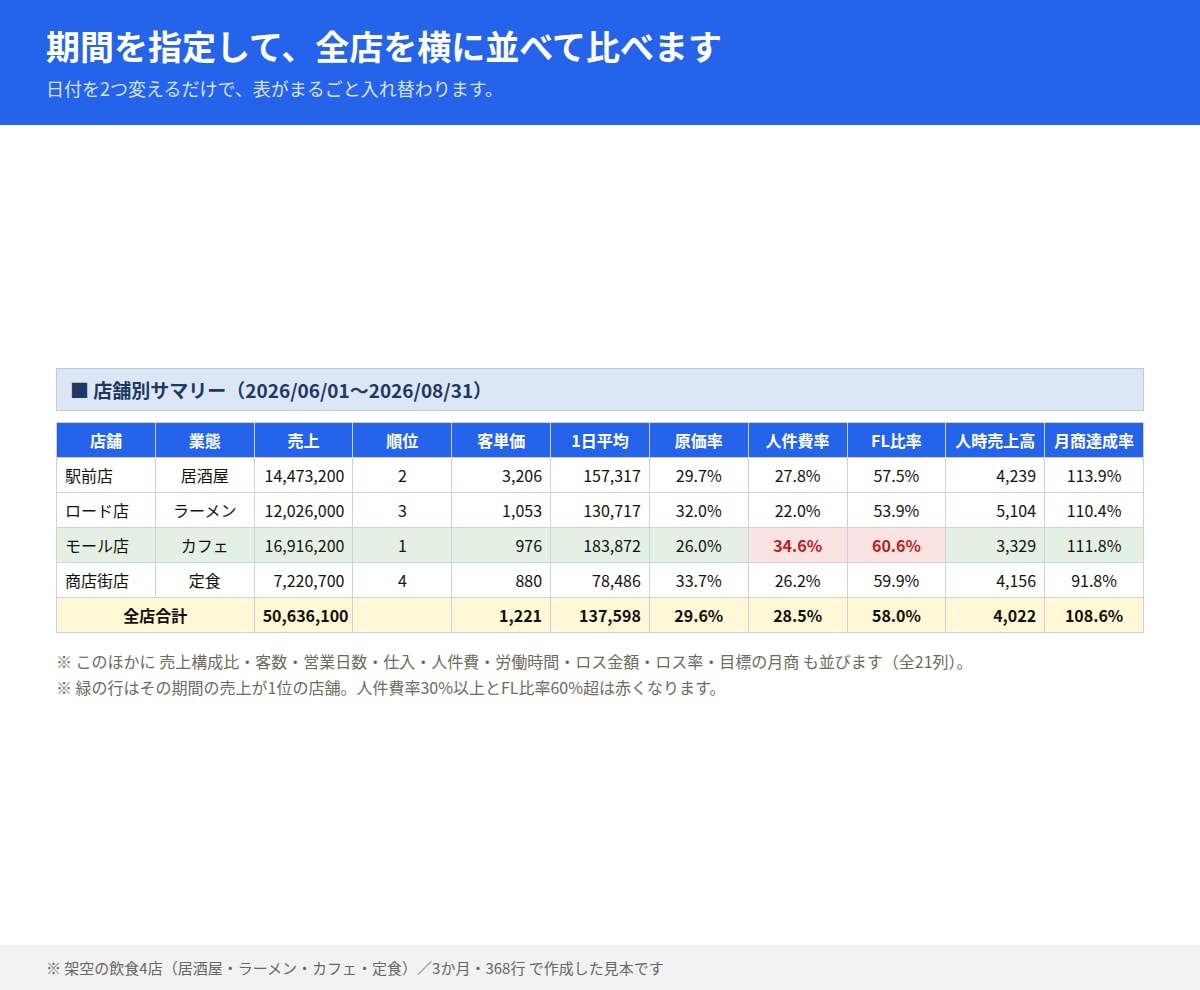This screenshot has height=990, width=1200.
Task: Click the 客単価 column header
Action: (501, 441)
